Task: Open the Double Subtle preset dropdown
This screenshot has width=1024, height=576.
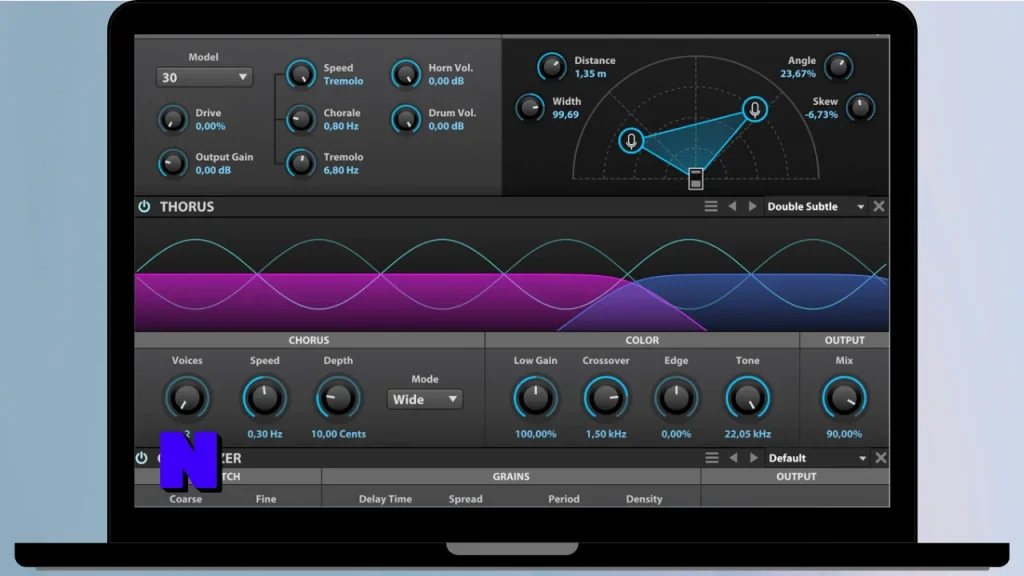Action: (816, 206)
